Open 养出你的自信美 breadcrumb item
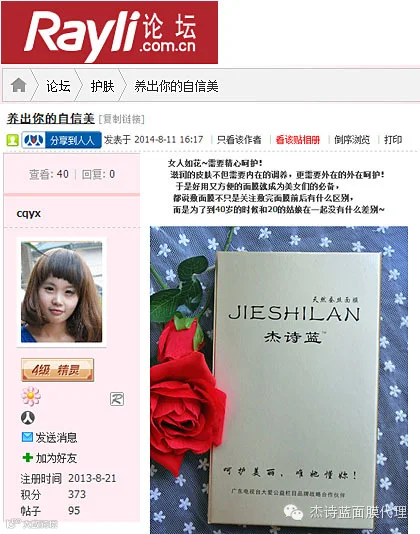This screenshot has height=534, width=420. coord(176,86)
